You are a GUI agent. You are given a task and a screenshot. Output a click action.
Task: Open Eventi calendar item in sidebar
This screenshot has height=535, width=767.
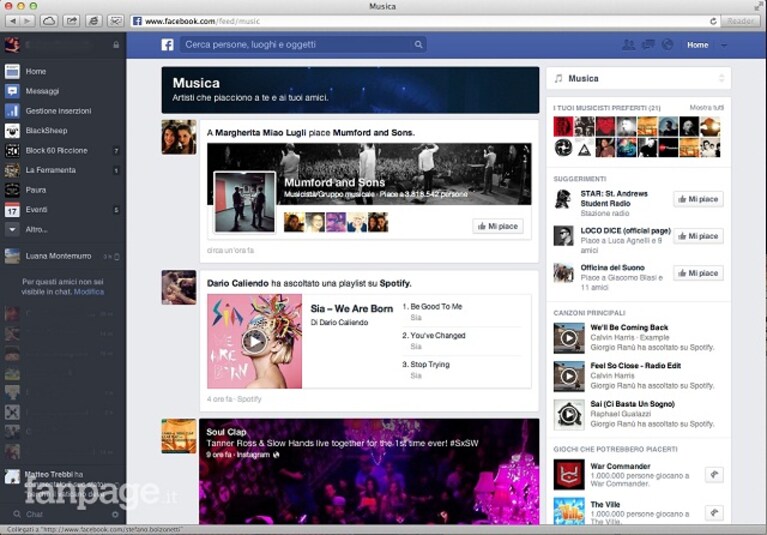pos(63,210)
